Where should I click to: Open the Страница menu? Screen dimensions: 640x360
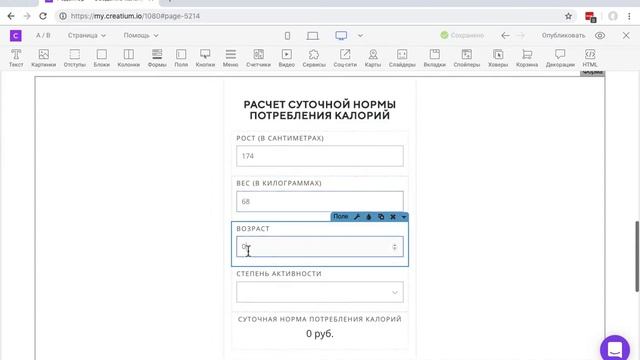tap(87, 36)
